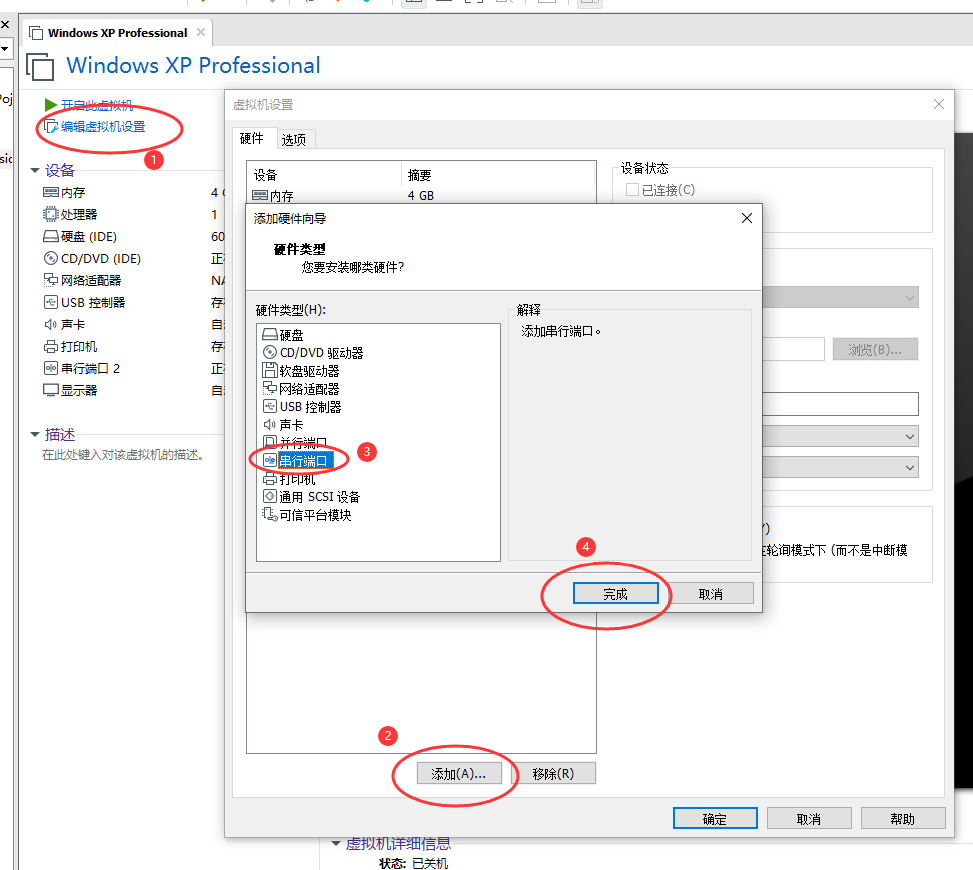Click 完成 to finish the wizard
973x870 pixels.
click(x=616, y=594)
